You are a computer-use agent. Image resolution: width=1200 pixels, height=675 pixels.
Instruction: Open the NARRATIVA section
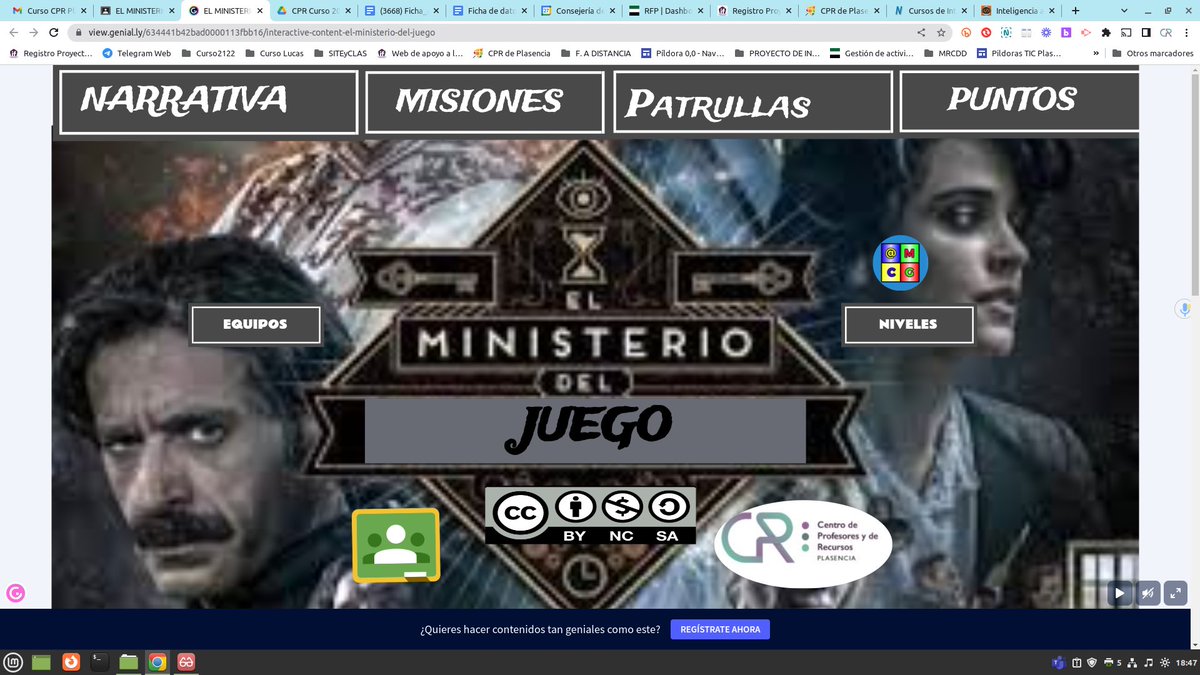tap(209, 102)
